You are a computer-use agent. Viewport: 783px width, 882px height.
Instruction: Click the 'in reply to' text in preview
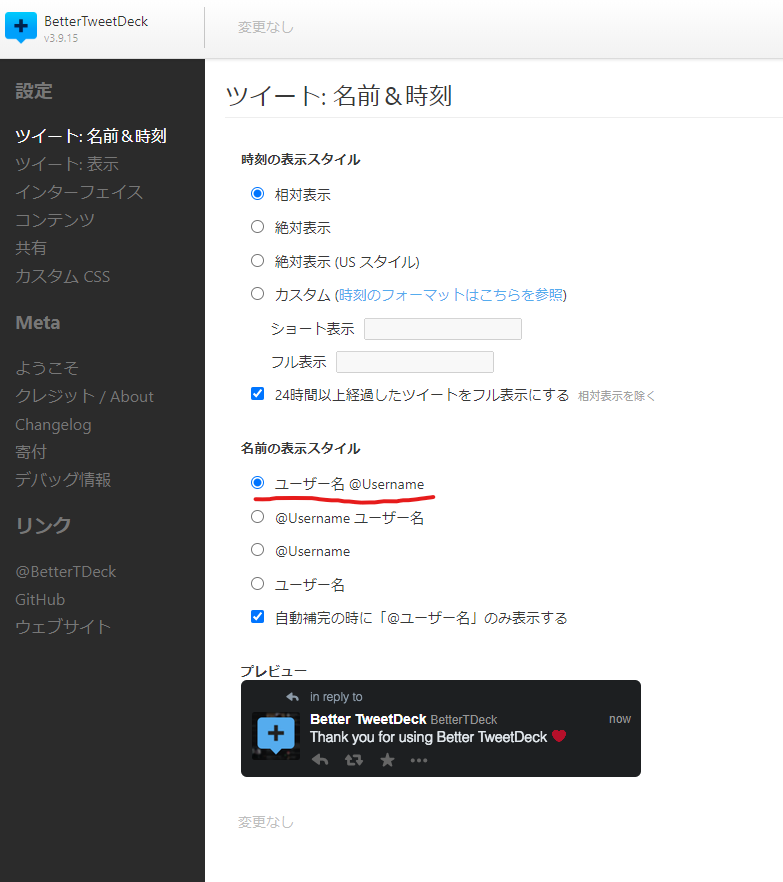(x=336, y=697)
